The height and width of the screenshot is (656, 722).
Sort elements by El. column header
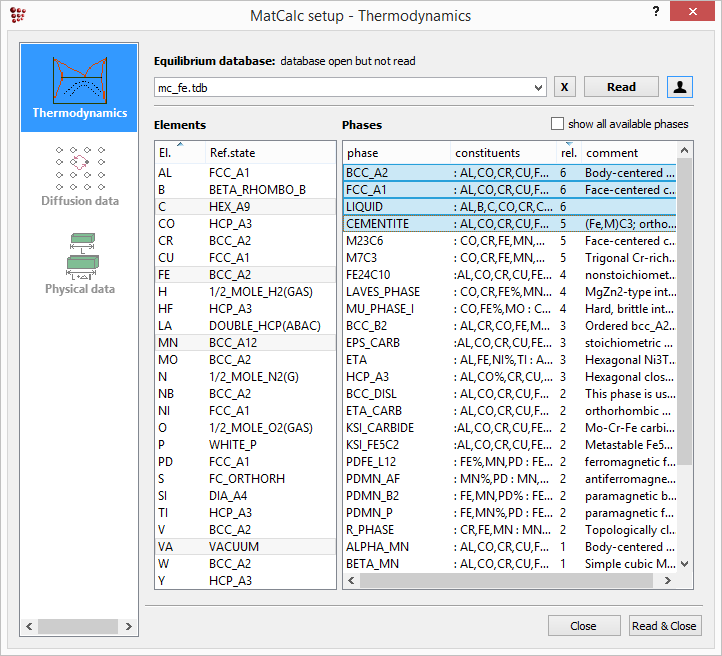click(x=178, y=153)
